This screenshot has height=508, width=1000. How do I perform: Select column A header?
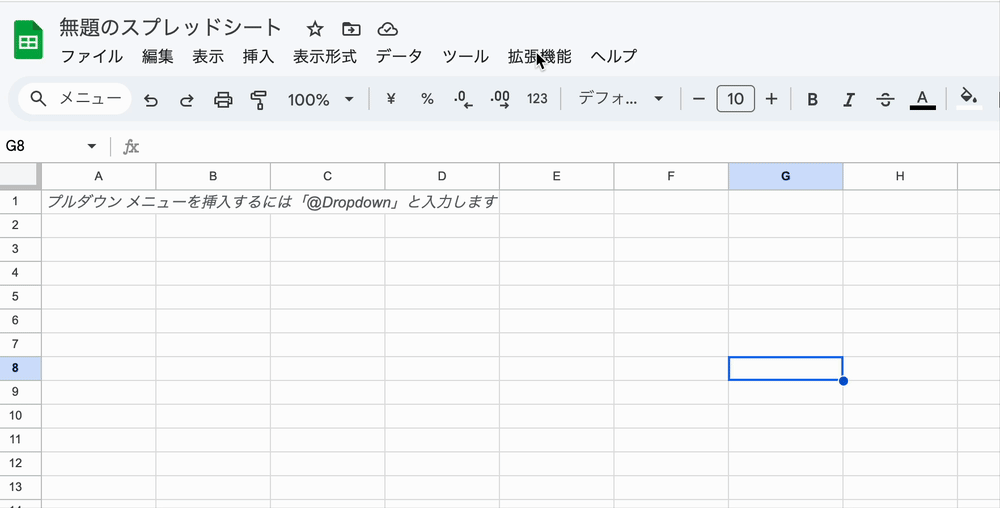click(x=99, y=177)
